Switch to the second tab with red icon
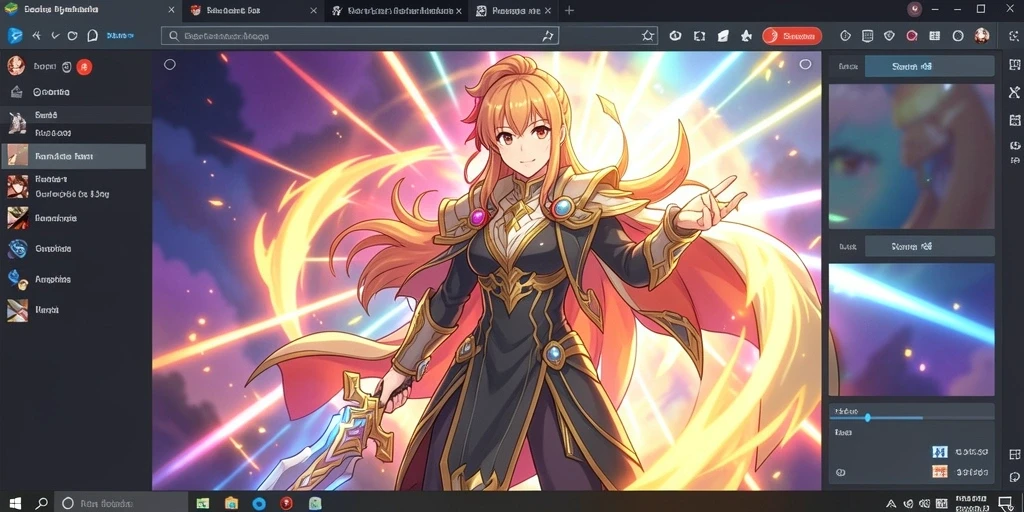The image size is (1024, 512). tap(248, 10)
